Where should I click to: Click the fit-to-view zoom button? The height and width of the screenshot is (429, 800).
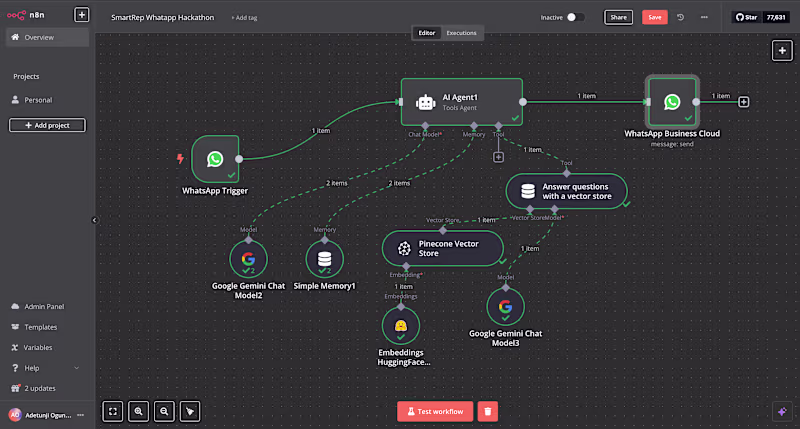(x=113, y=411)
